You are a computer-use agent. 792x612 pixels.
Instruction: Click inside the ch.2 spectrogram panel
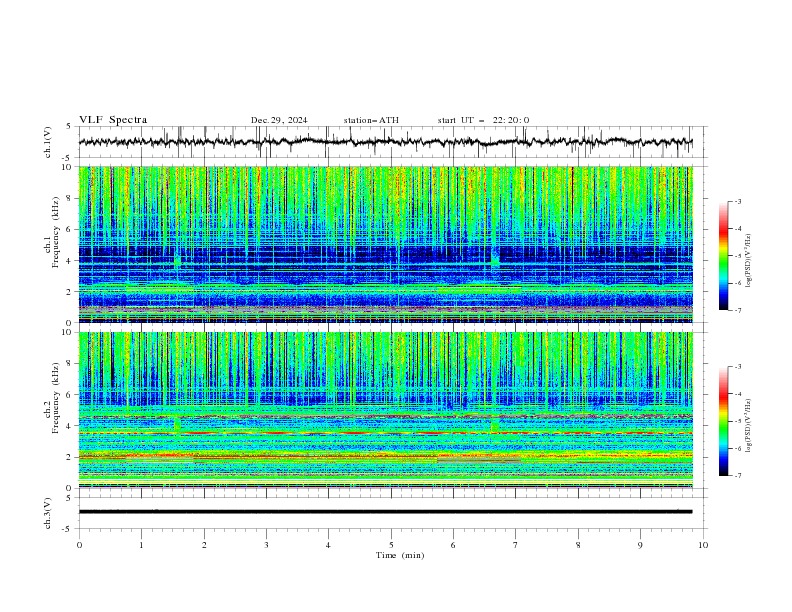(385, 410)
